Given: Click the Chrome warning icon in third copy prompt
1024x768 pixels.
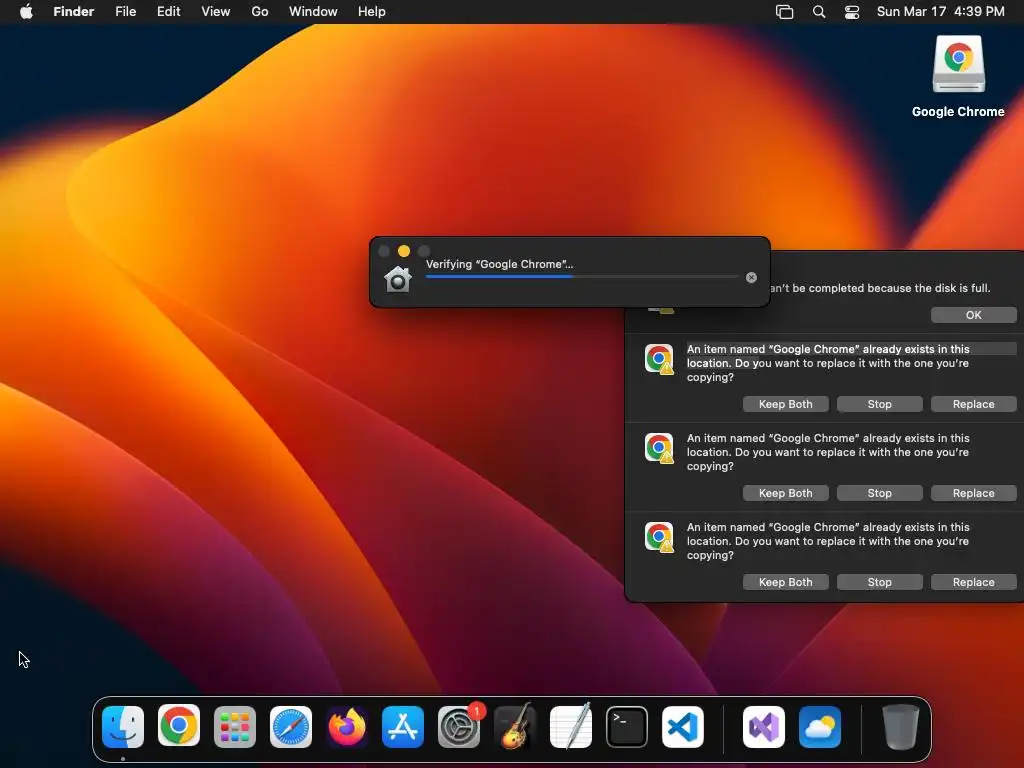Looking at the screenshot, I should tap(659, 537).
